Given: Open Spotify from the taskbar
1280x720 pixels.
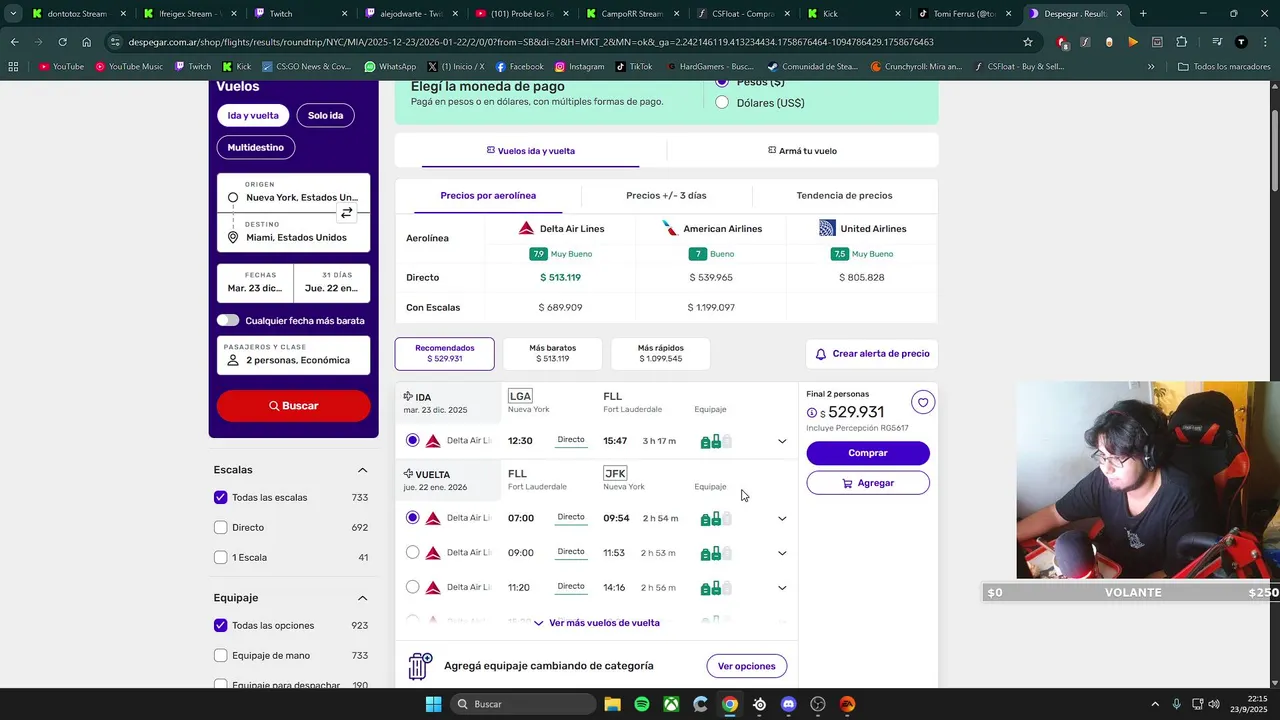Looking at the screenshot, I should point(642,704).
